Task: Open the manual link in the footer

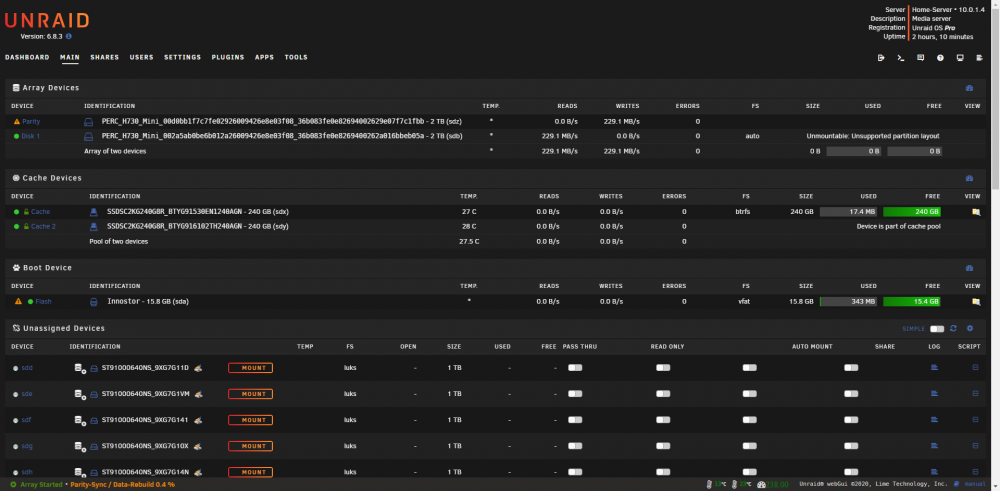Action: pyautogui.click(x=975, y=485)
